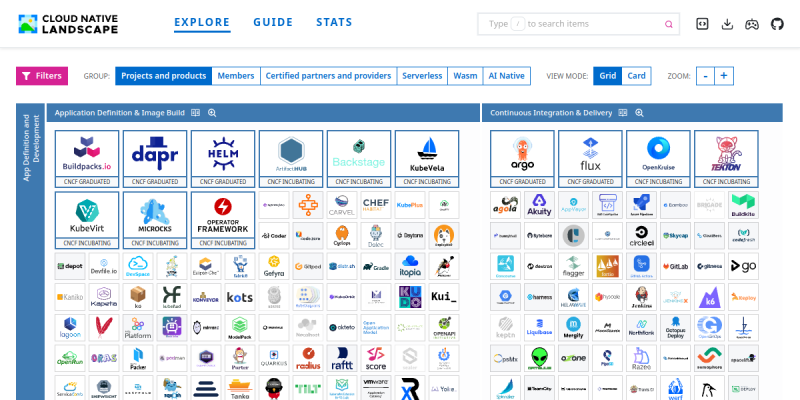Open the Operator Framework project card
The height and width of the screenshot is (400, 800).
[x=223, y=220]
